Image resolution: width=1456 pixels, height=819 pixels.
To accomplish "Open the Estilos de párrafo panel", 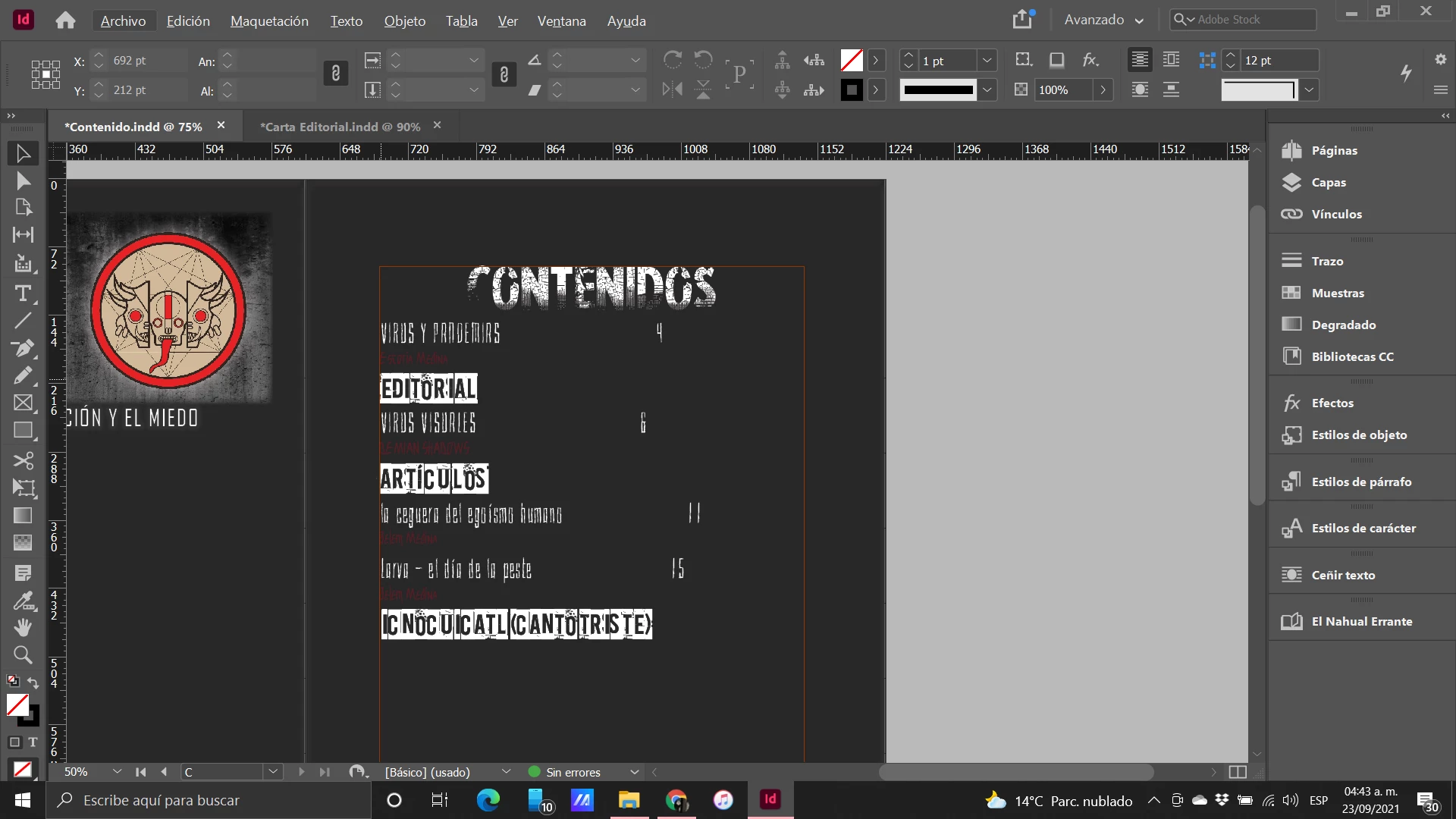I will point(1360,482).
